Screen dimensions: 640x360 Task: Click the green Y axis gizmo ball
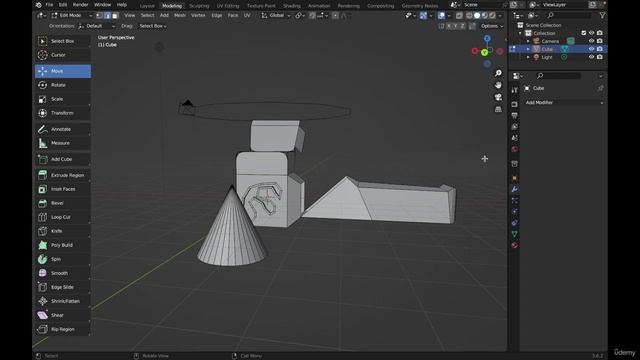[484, 53]
